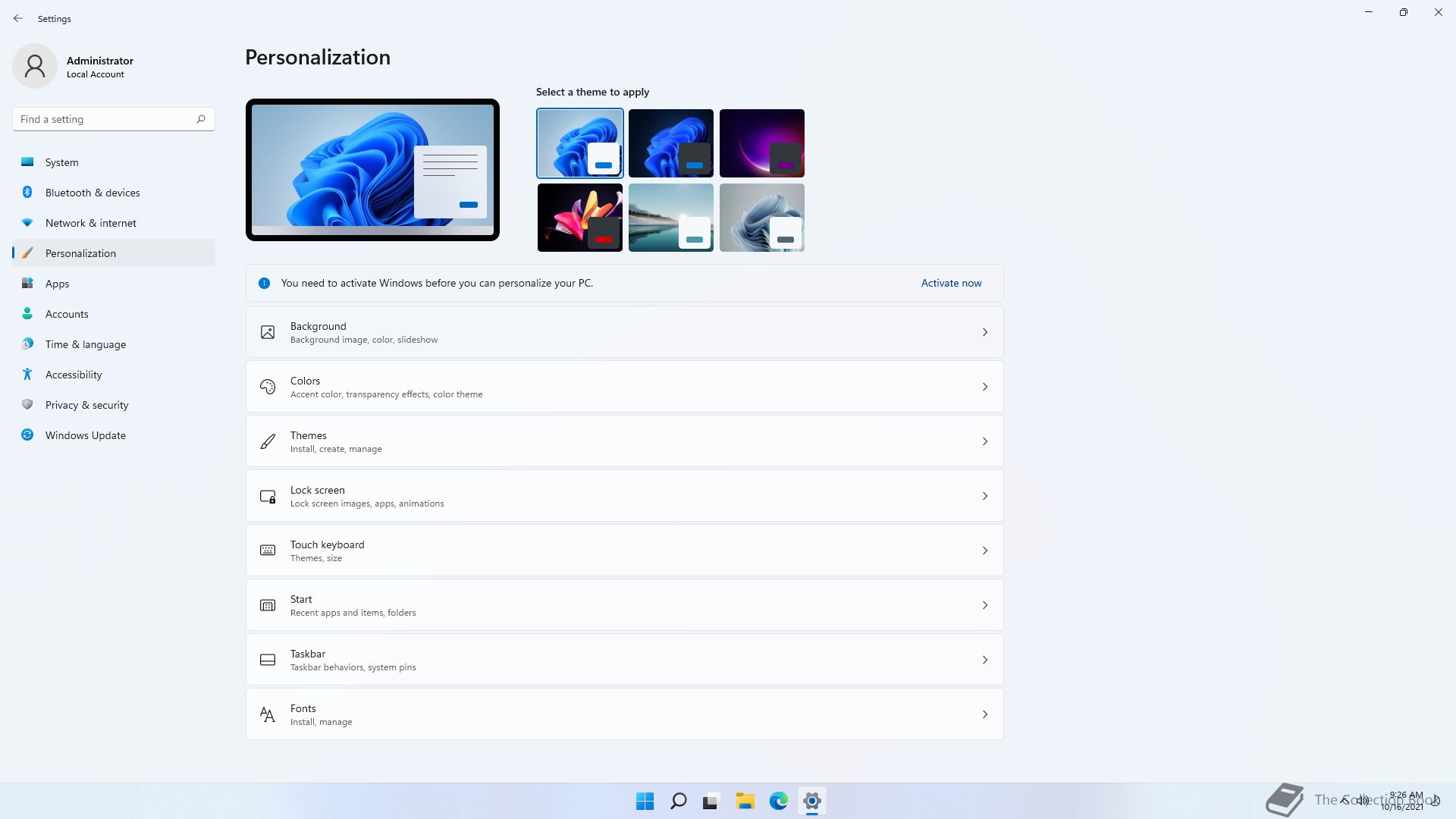The image size is (1456, 819).
Task: Click the Activate now link
Action: click(x=951, y=283)
